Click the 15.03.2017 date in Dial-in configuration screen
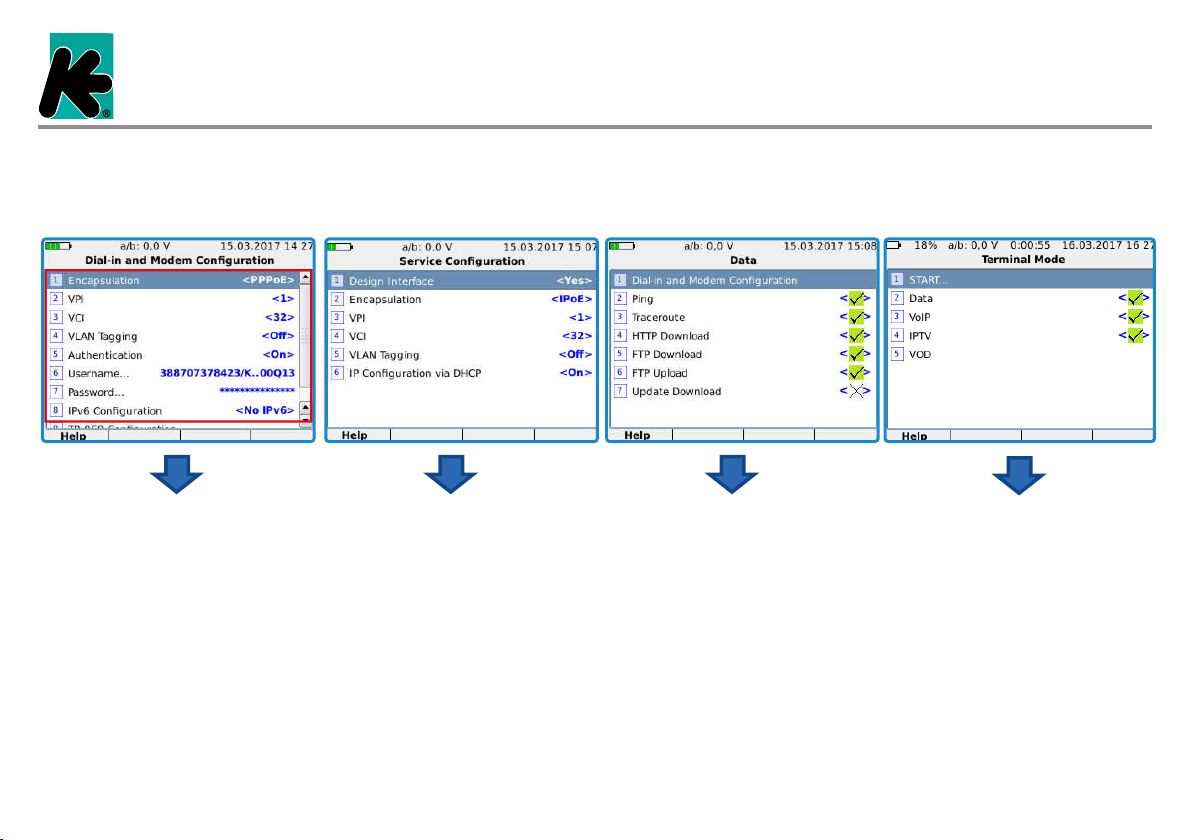 tap(250, 246)
